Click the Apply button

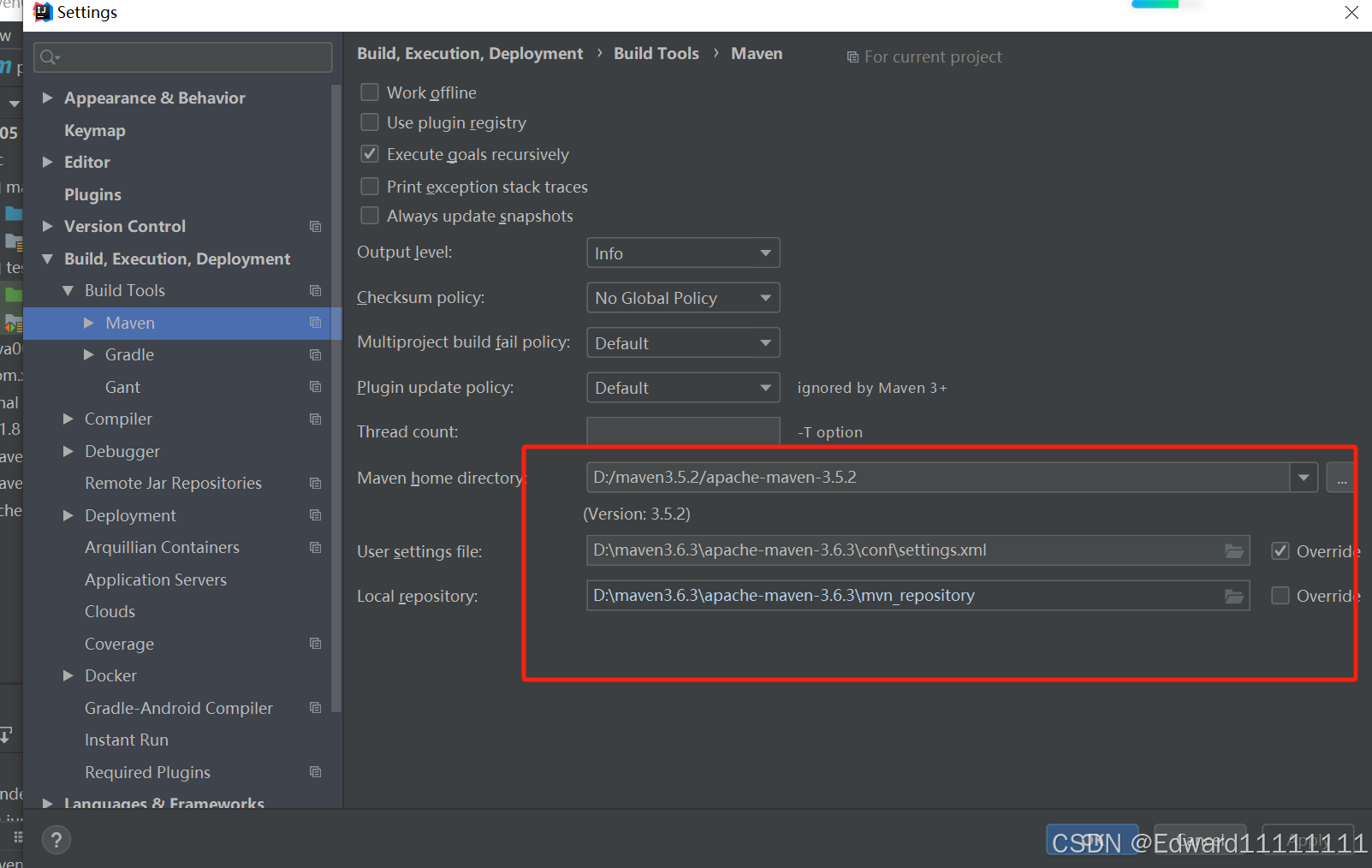[x=1309, y=841]
